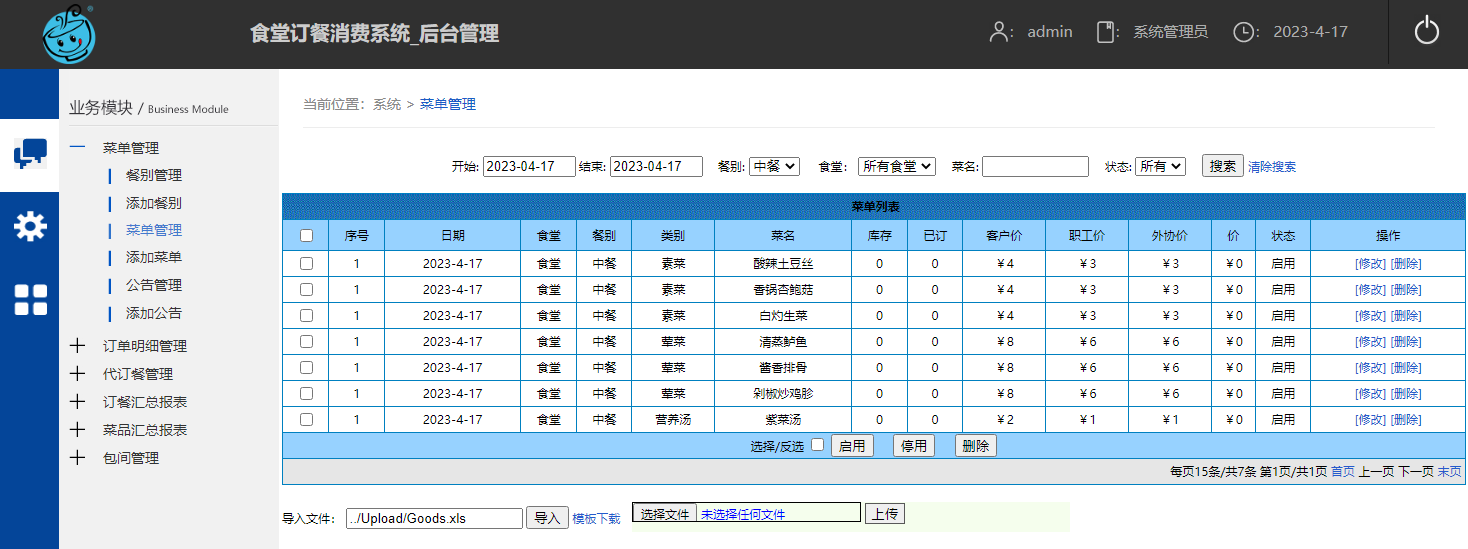The height and width of the screenshot is (549, 1468).
Task: Expand the 菜品汇总报表 plus icon
Action: click(77, 430)
